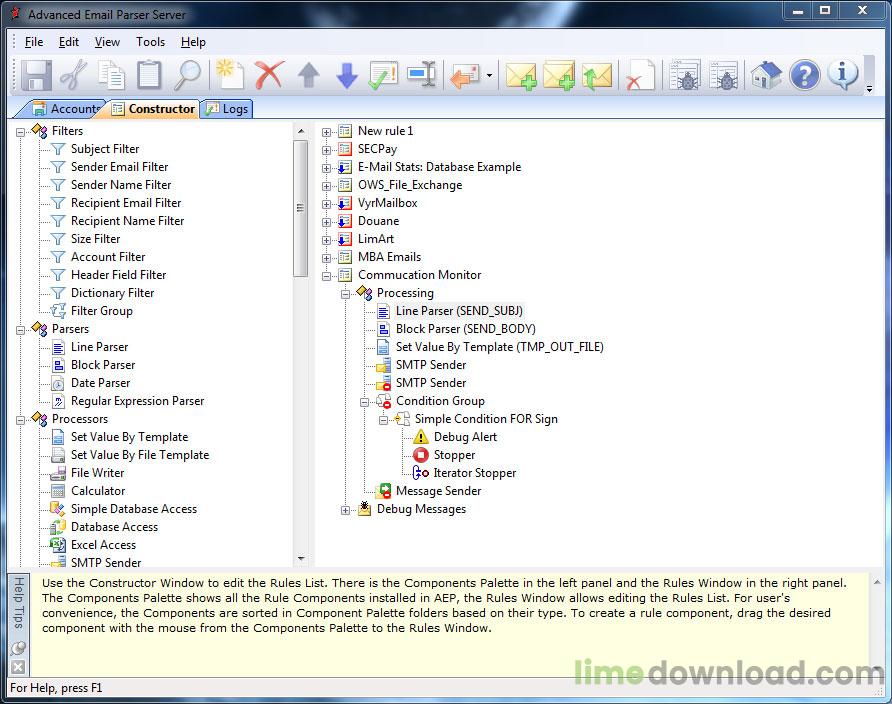
Task: Click the info bubble About icon
Action: 843,75
